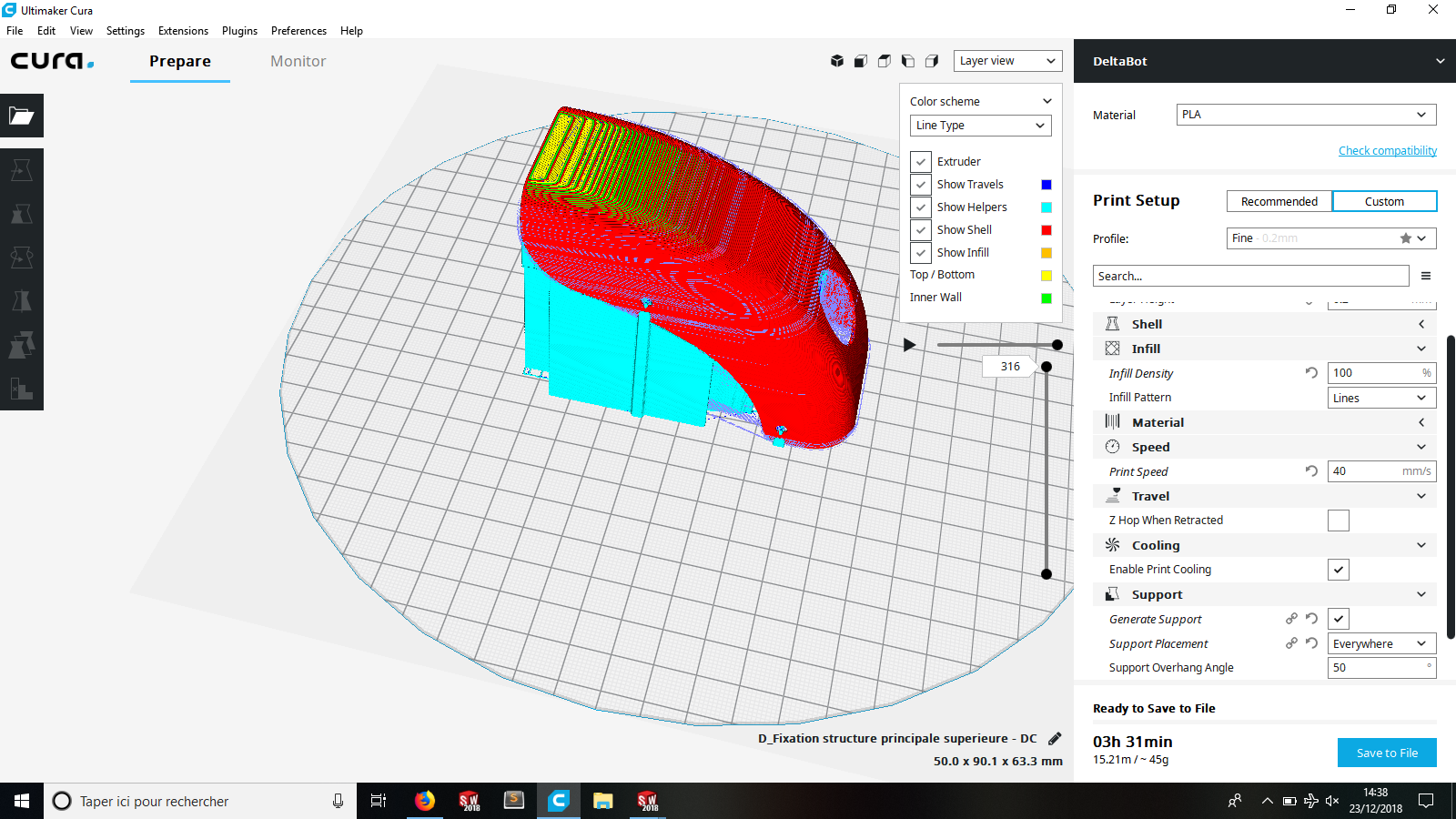The image size is (1456, 819).
Task: Edit the print job name with pencil icon
Action: tap(1055, 738)
